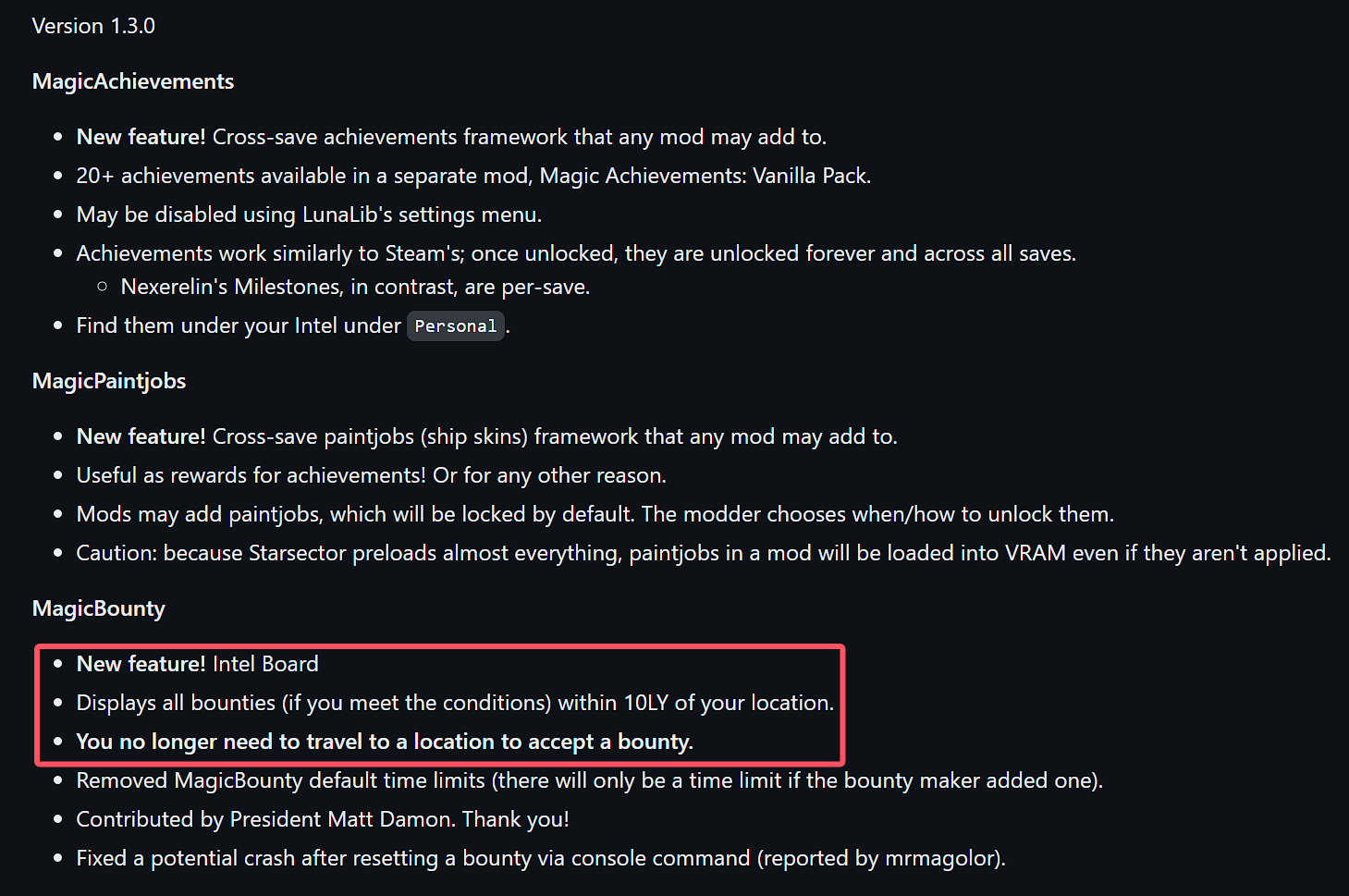Click the Magic Achievements: Vanilla Pack line
This screenshot has width=1349, height=896.
pos(473,176)
